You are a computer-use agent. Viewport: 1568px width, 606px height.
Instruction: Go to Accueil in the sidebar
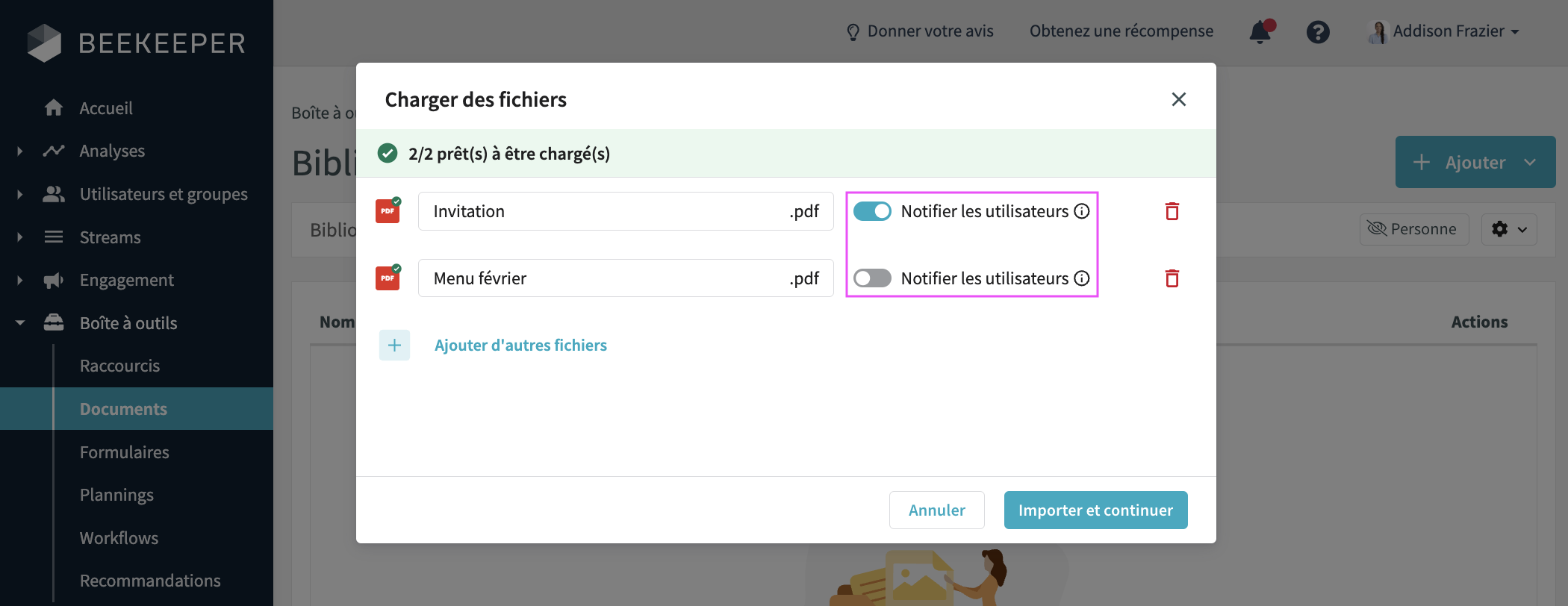(106, 108)
